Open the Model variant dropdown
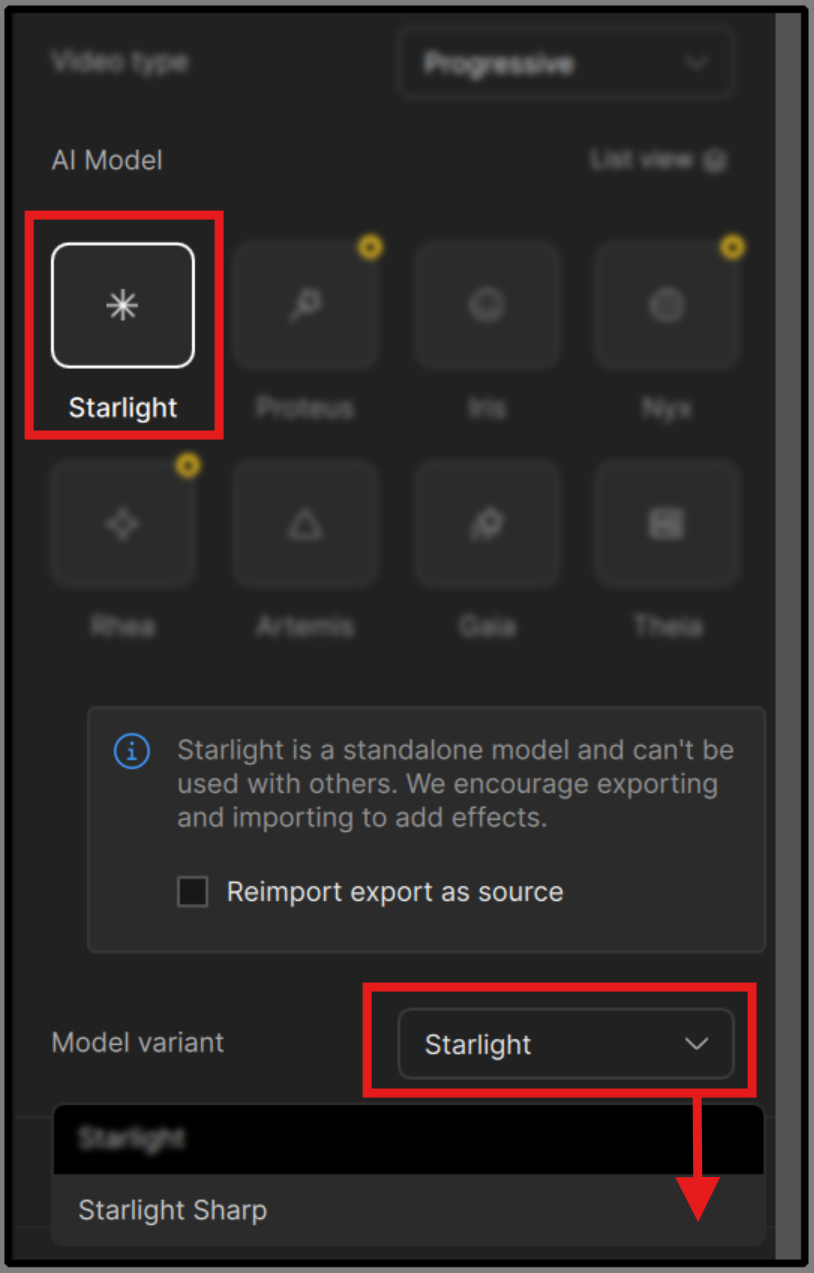 coord(565,1044)
